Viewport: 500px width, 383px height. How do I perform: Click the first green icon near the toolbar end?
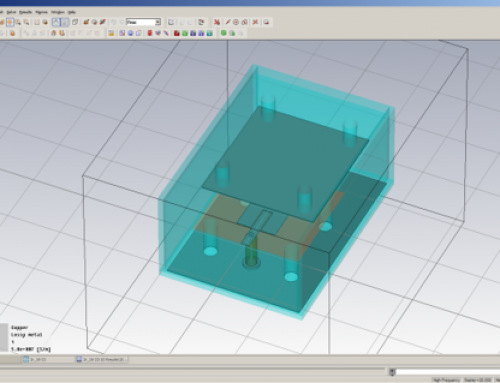pyautogui.click(x=224, y=33)
